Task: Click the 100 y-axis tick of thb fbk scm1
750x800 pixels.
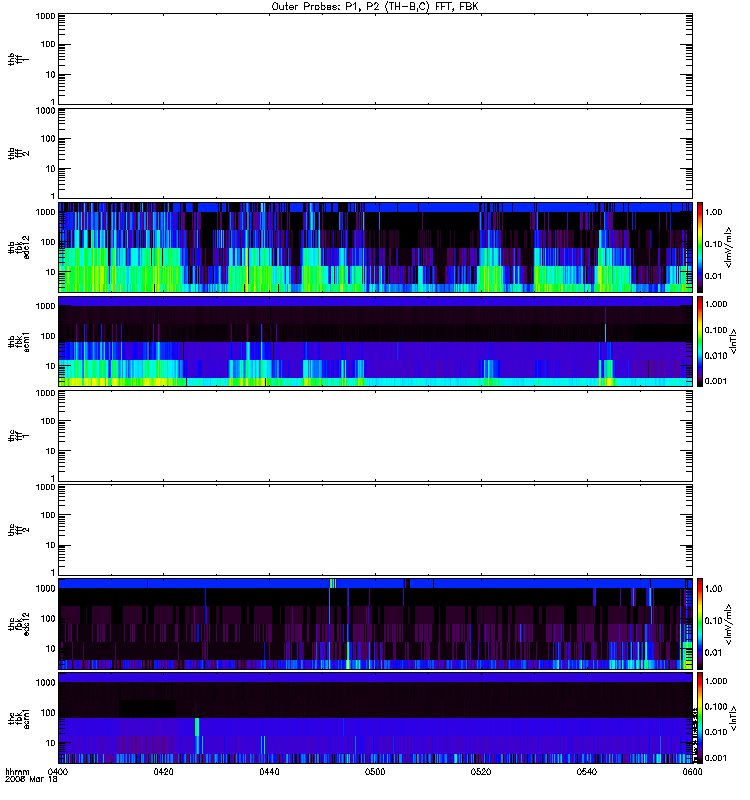Action: tap(48, 336)
